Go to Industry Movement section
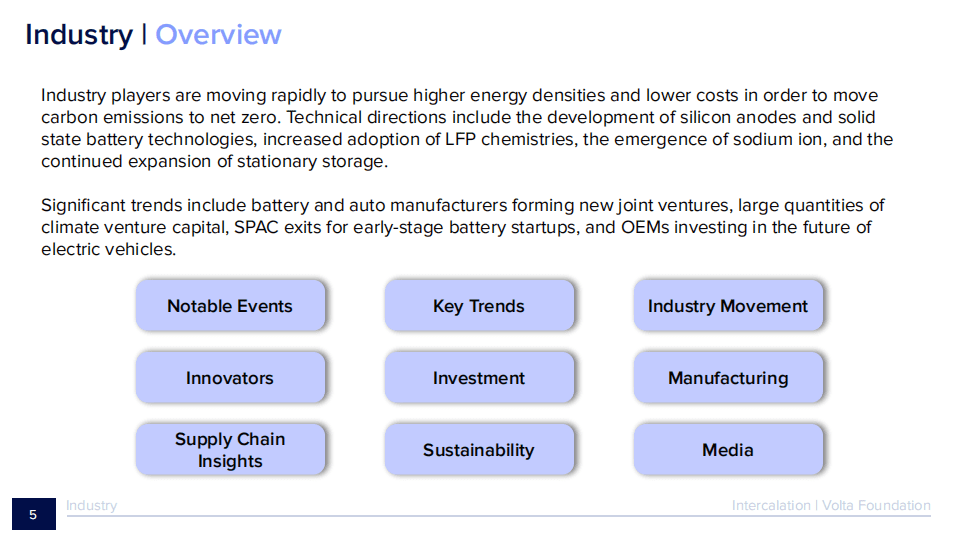959x539 pixels. [728, 306]
